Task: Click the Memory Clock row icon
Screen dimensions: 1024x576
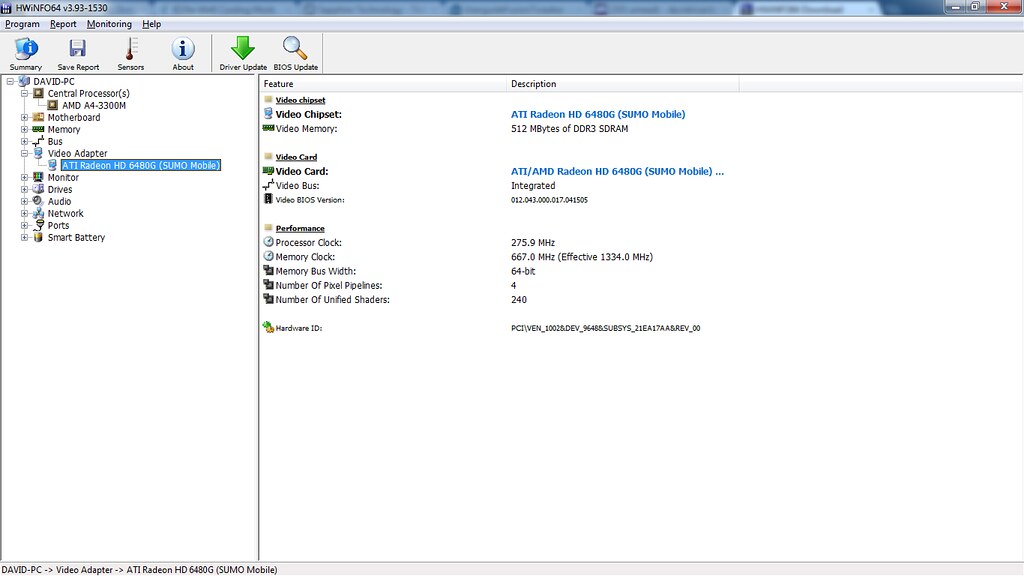Action: (268, 257)
